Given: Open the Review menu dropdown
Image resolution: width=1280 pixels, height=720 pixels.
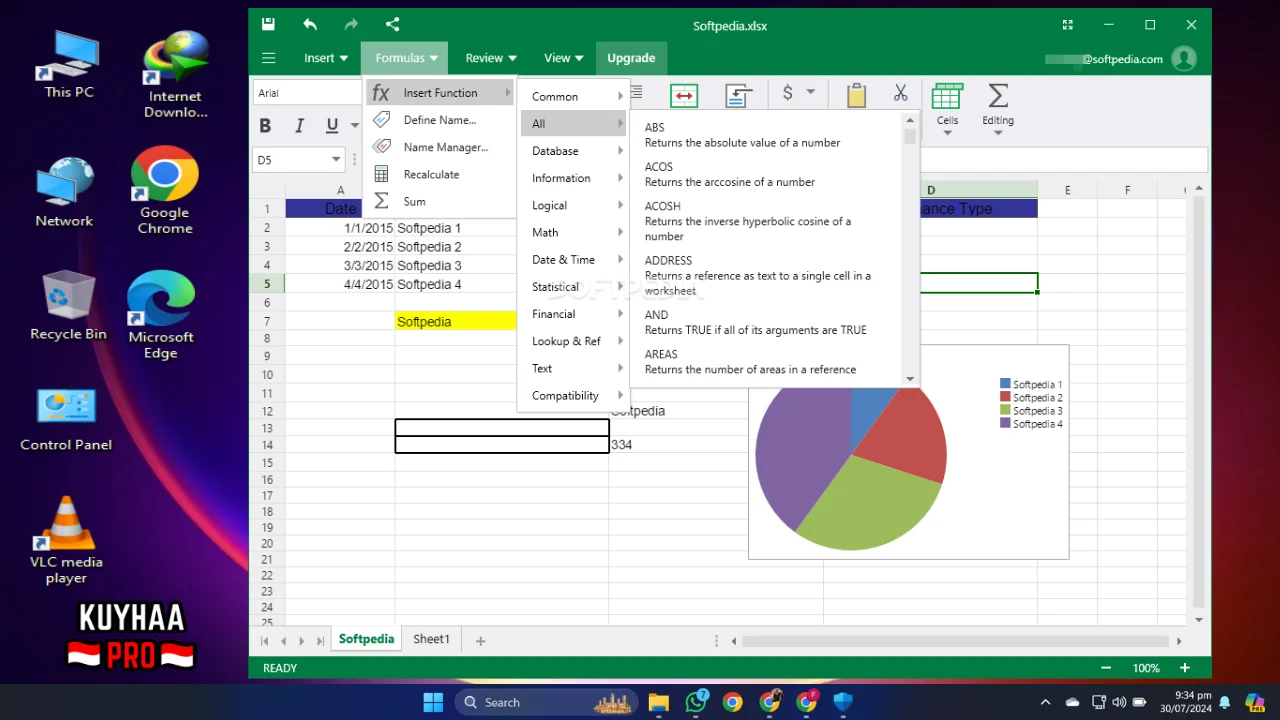Looking at the screenshot, I should [491, 58].
